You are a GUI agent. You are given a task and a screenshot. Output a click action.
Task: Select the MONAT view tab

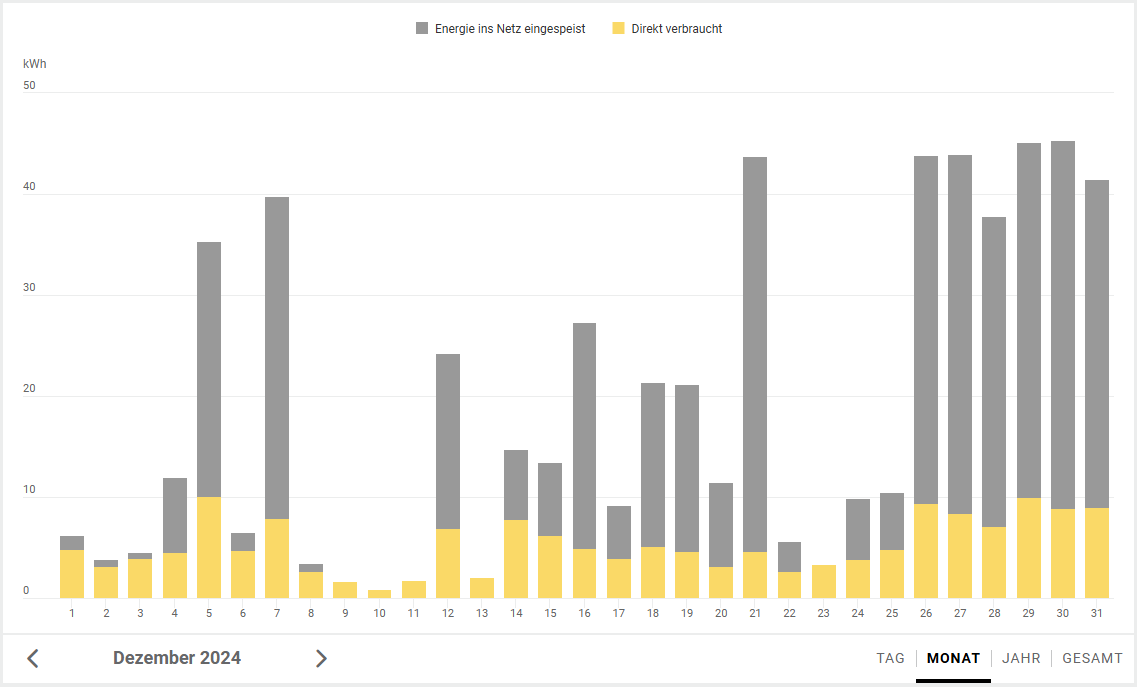[x=953, y=658]
